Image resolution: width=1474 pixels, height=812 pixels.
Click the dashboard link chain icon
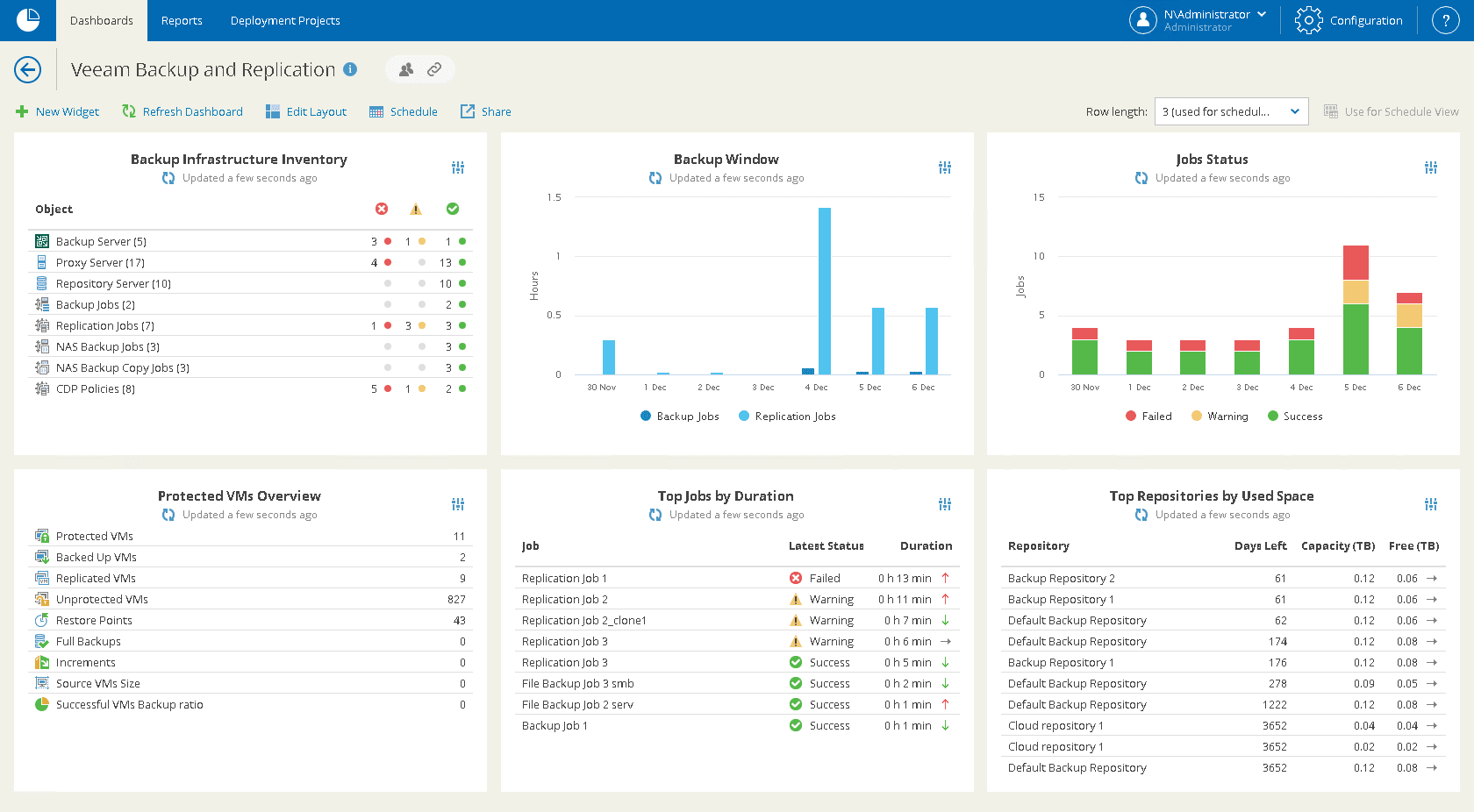click(434, 69)
